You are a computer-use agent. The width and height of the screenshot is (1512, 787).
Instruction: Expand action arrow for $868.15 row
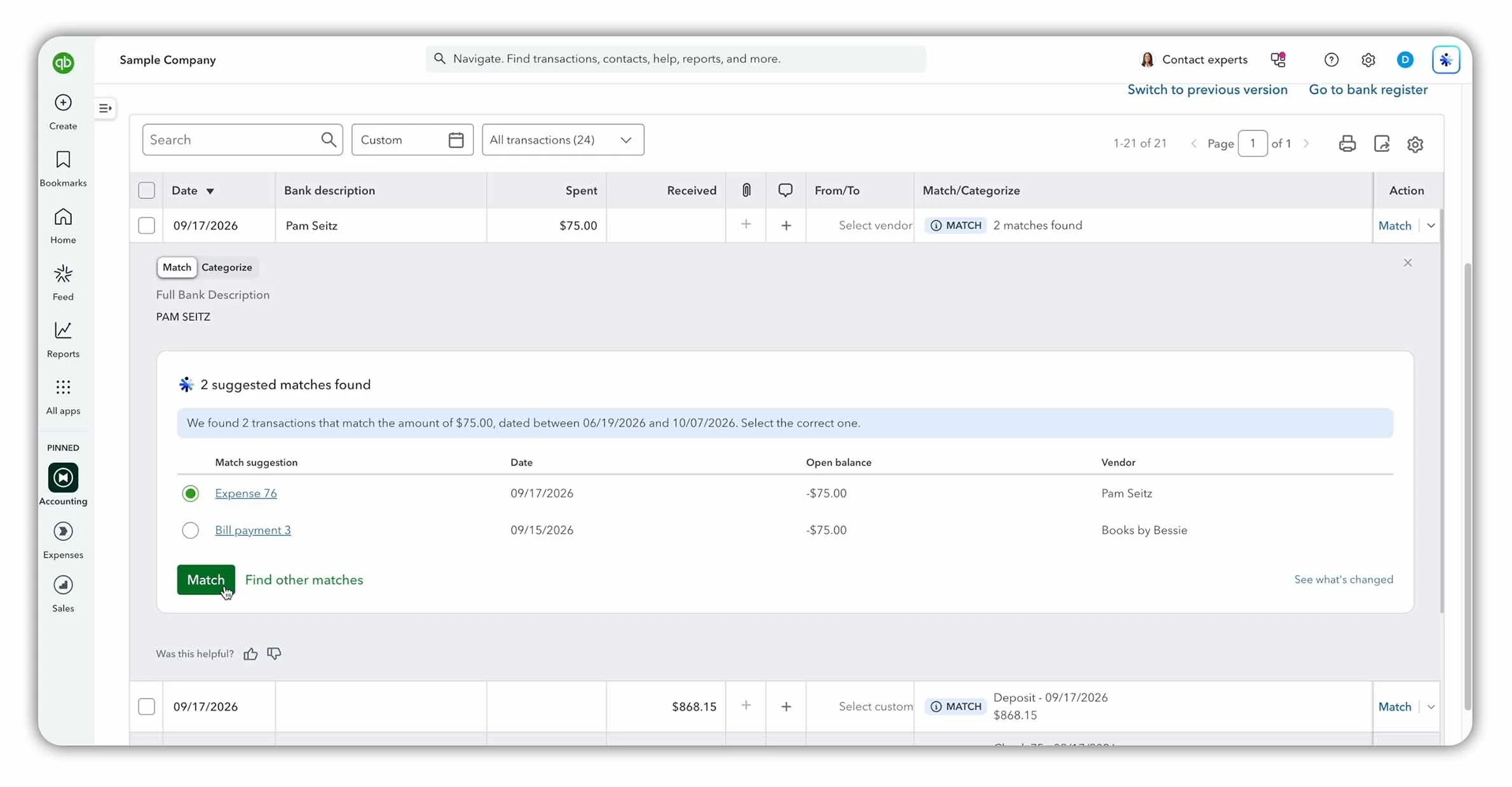coord(1431,707)
